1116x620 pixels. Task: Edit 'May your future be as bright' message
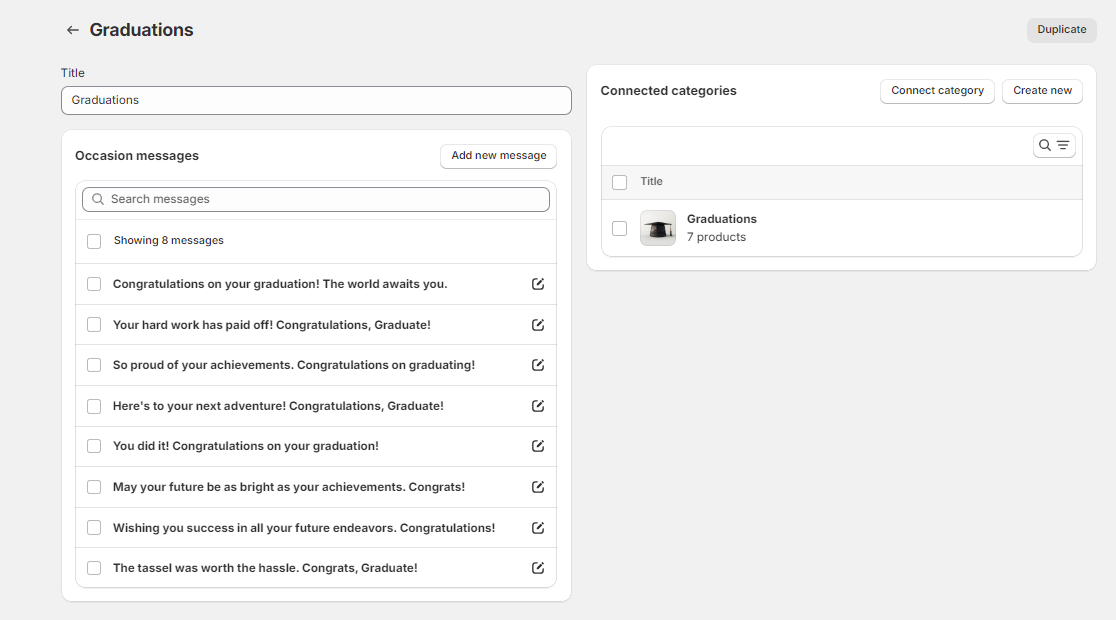pos(538,487)
